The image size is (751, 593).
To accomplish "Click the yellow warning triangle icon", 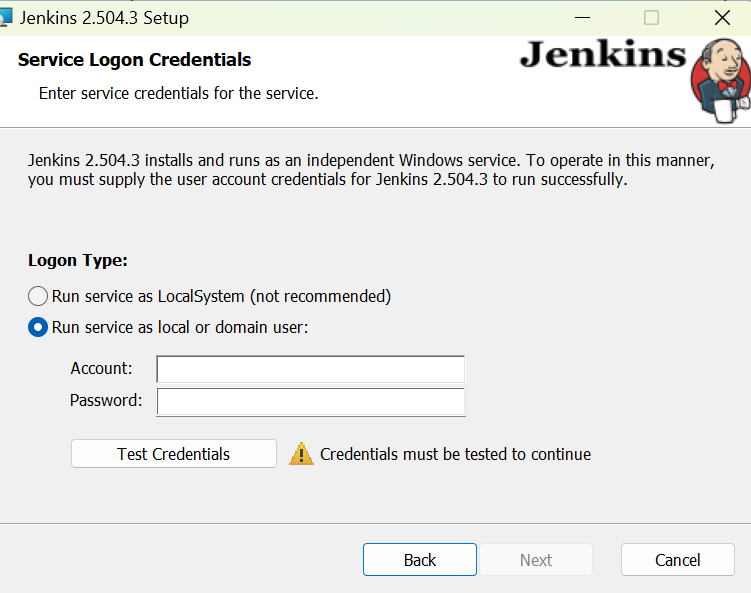I will 301,454.
